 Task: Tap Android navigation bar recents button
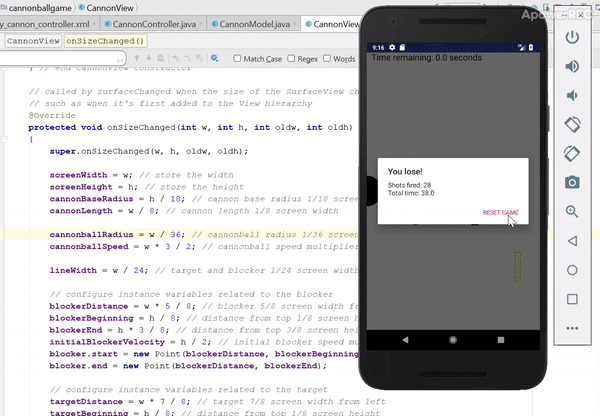click(x=501, y=339)
